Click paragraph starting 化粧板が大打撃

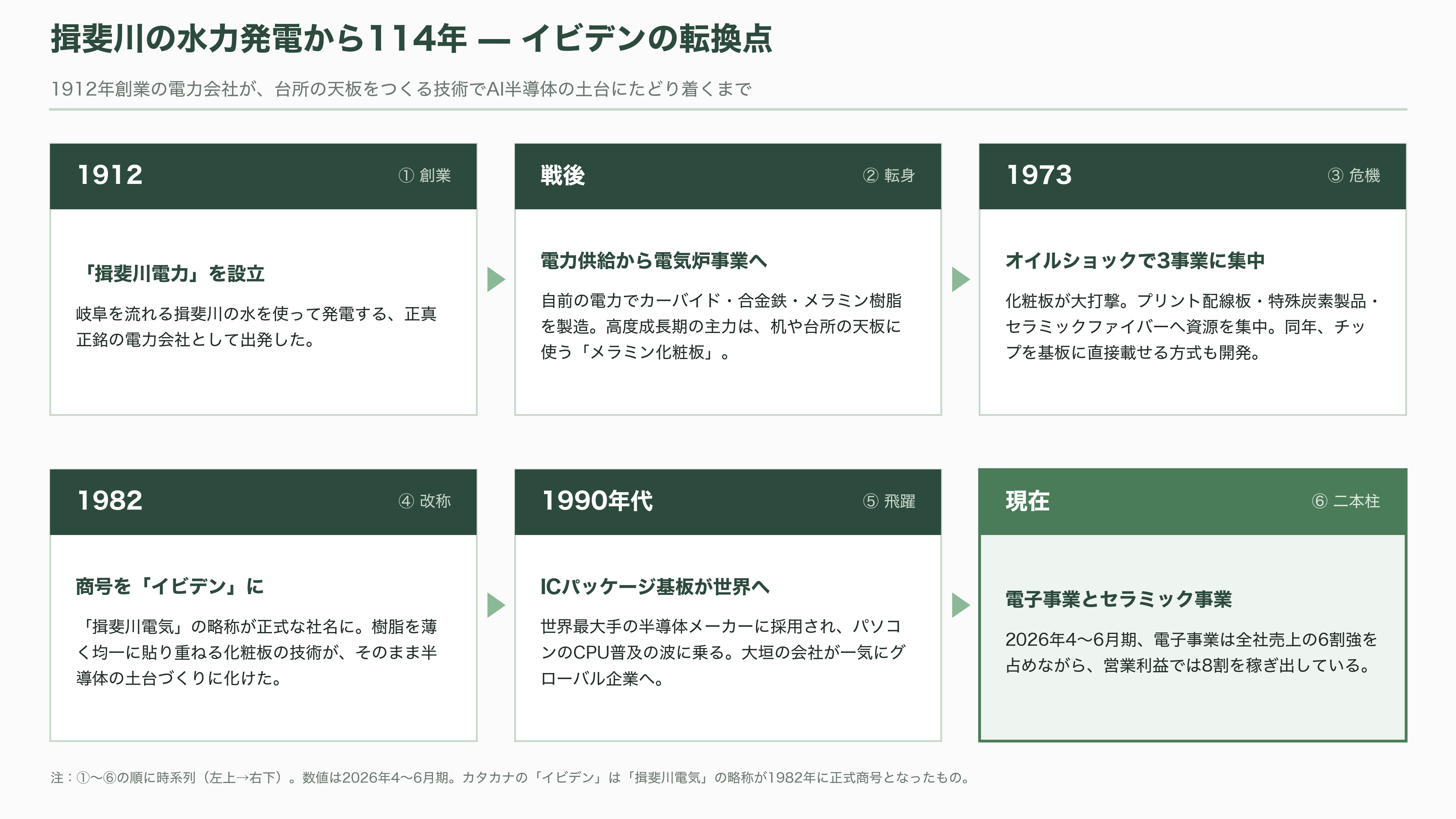[1191, 327]
